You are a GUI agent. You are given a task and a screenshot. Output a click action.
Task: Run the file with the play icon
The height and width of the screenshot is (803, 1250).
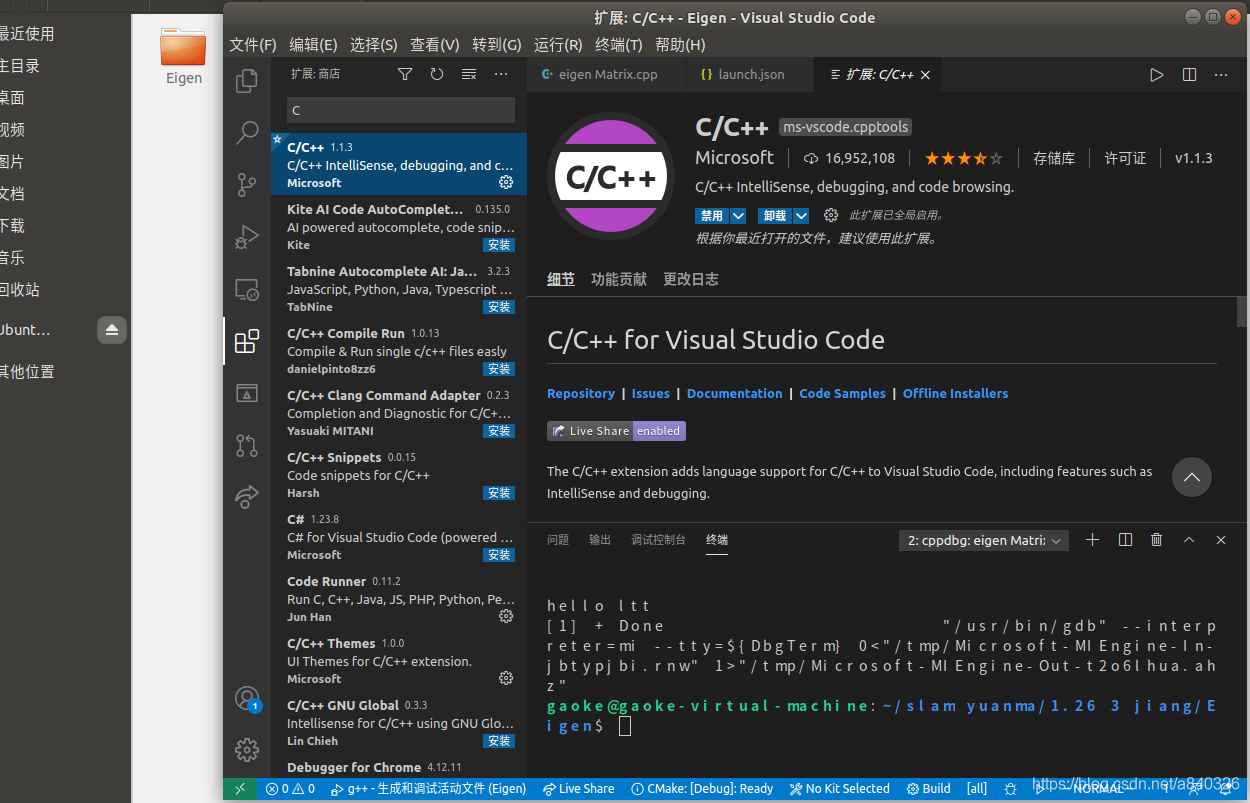(x=1157, y=74)
